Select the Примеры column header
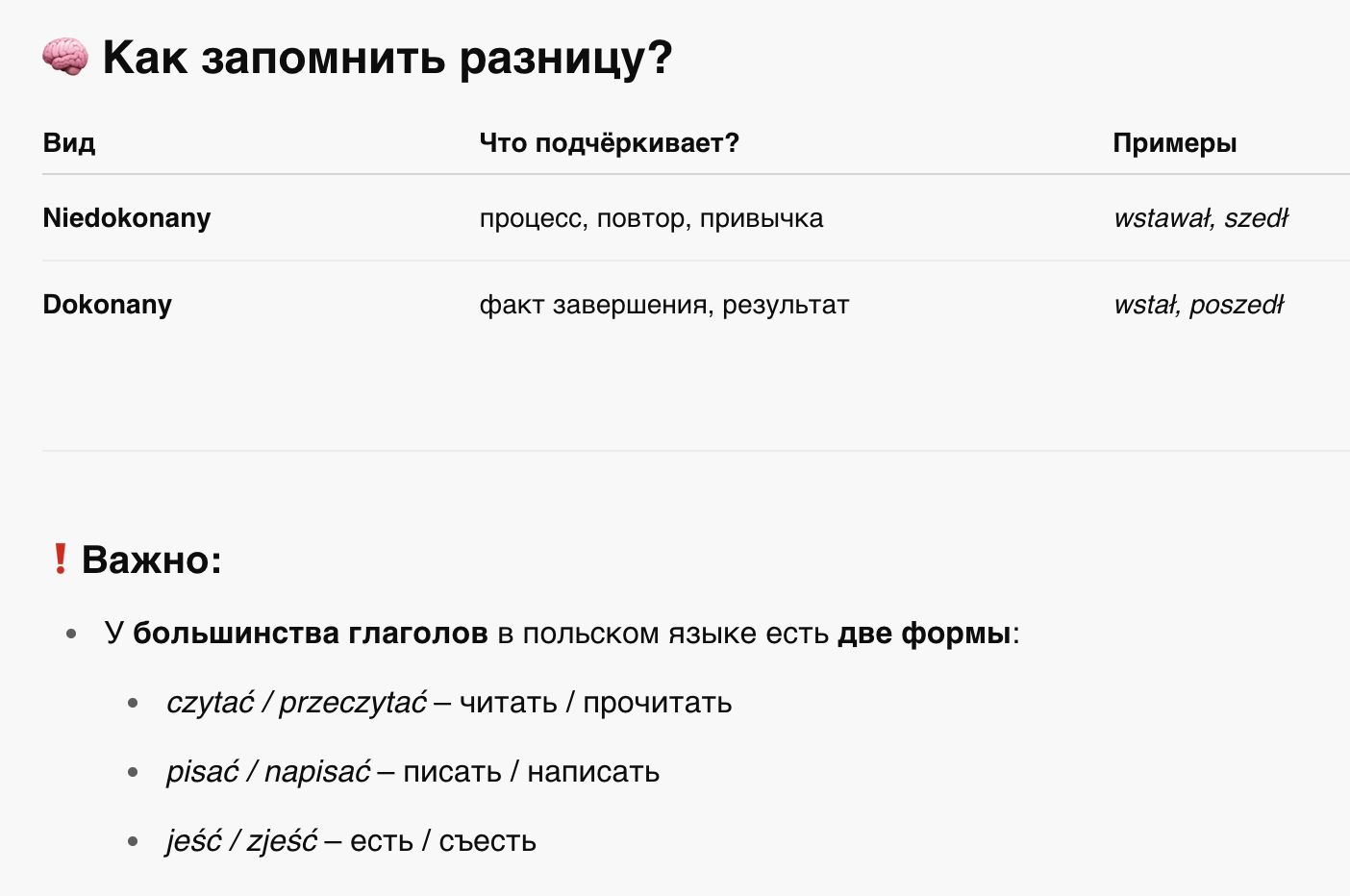The width and height of the screenshot is (1350, 896). coord(1174,143)
